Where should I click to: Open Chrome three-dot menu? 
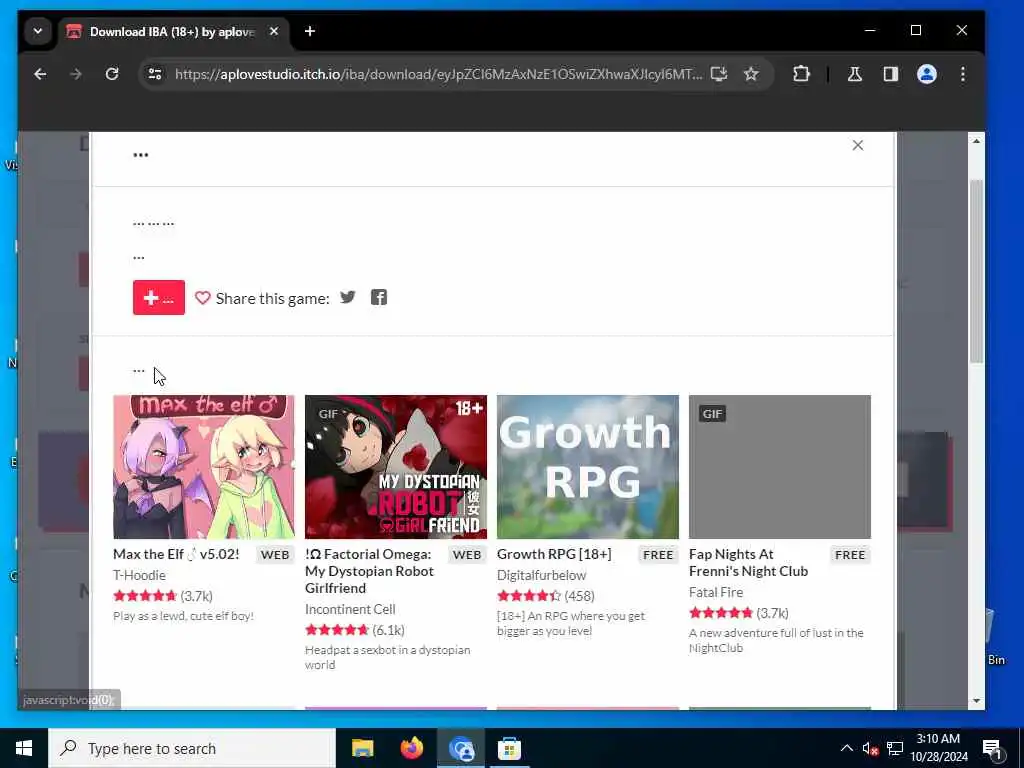pos(963,74)
